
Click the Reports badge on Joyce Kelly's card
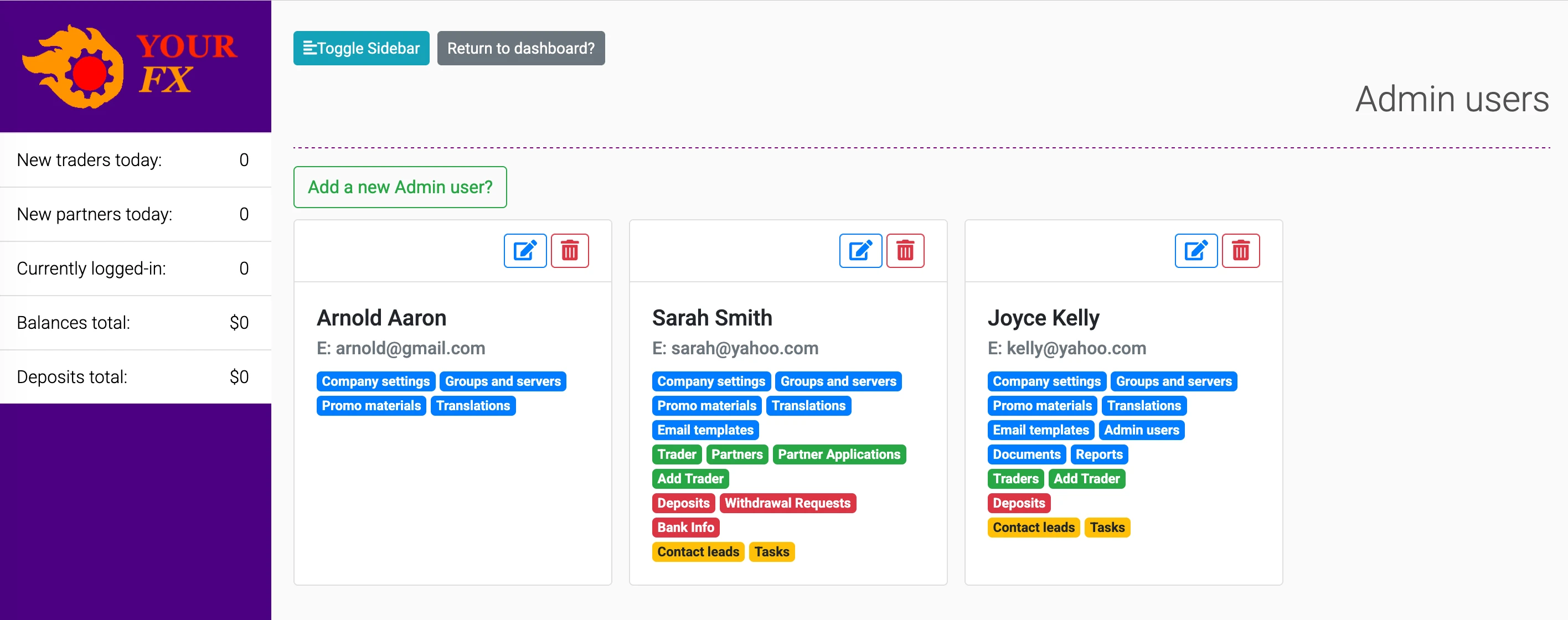(x=1098, y=454)
